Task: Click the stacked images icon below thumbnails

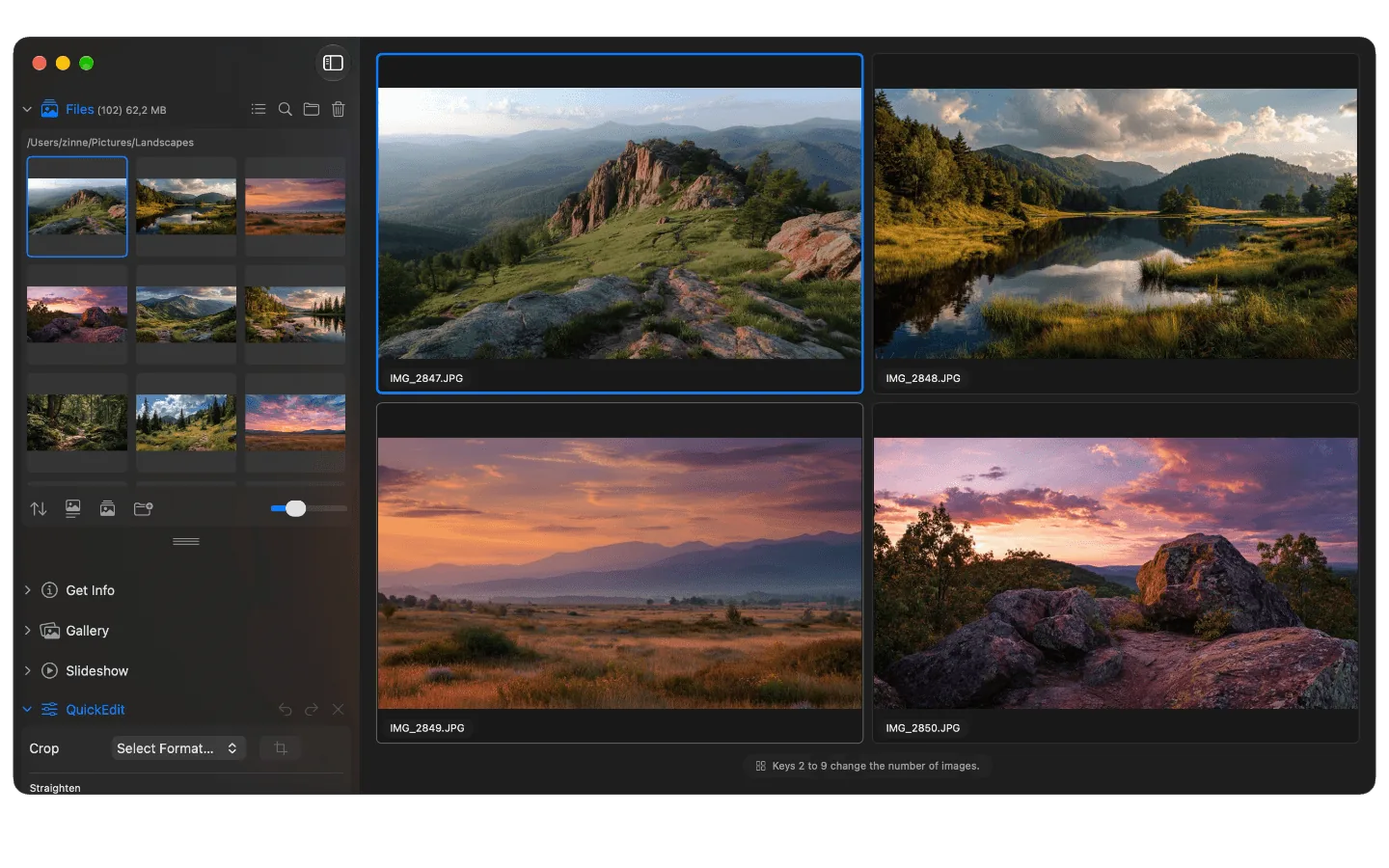Action: 108,508
